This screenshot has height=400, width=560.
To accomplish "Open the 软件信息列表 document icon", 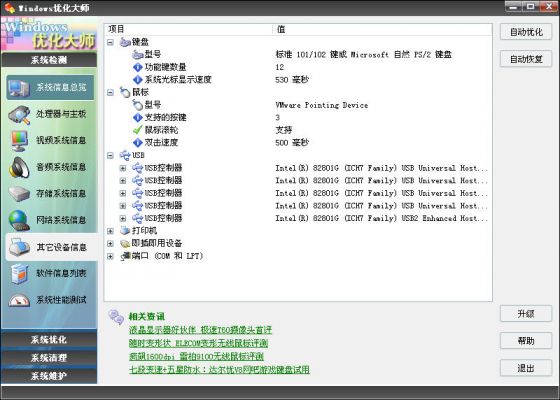I will tap(19, 274).
